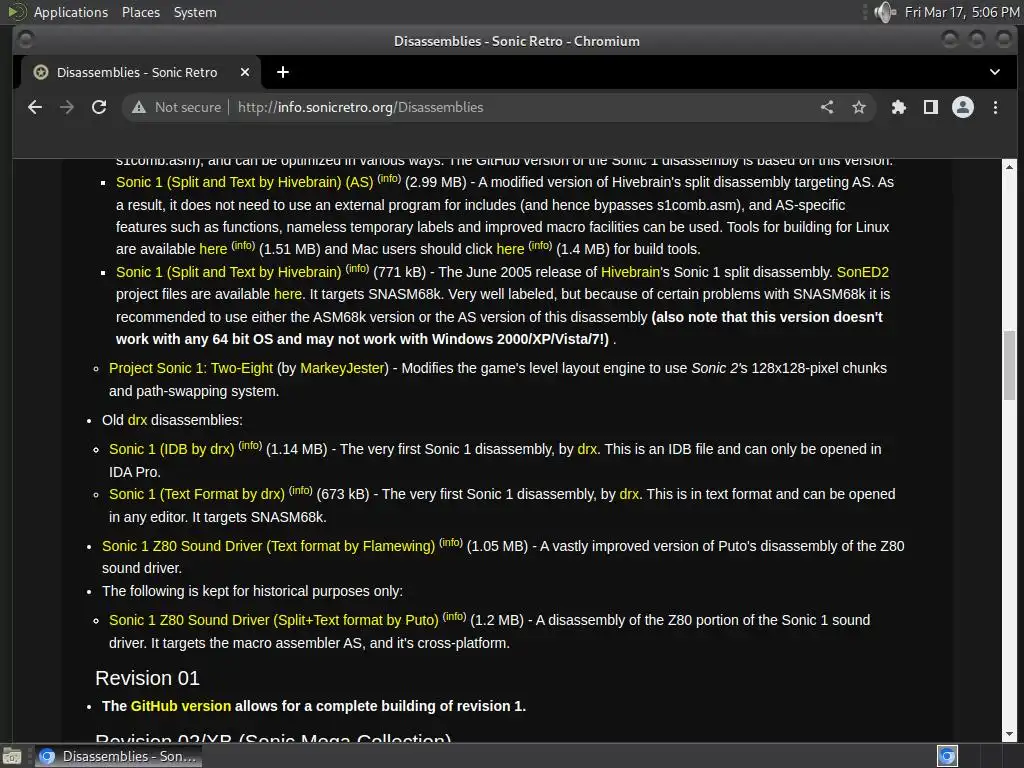This screenshot has height=768, width=1024.
Task: Close the Disassemblies - Sonic Retro tab
Action: (245, 72)
